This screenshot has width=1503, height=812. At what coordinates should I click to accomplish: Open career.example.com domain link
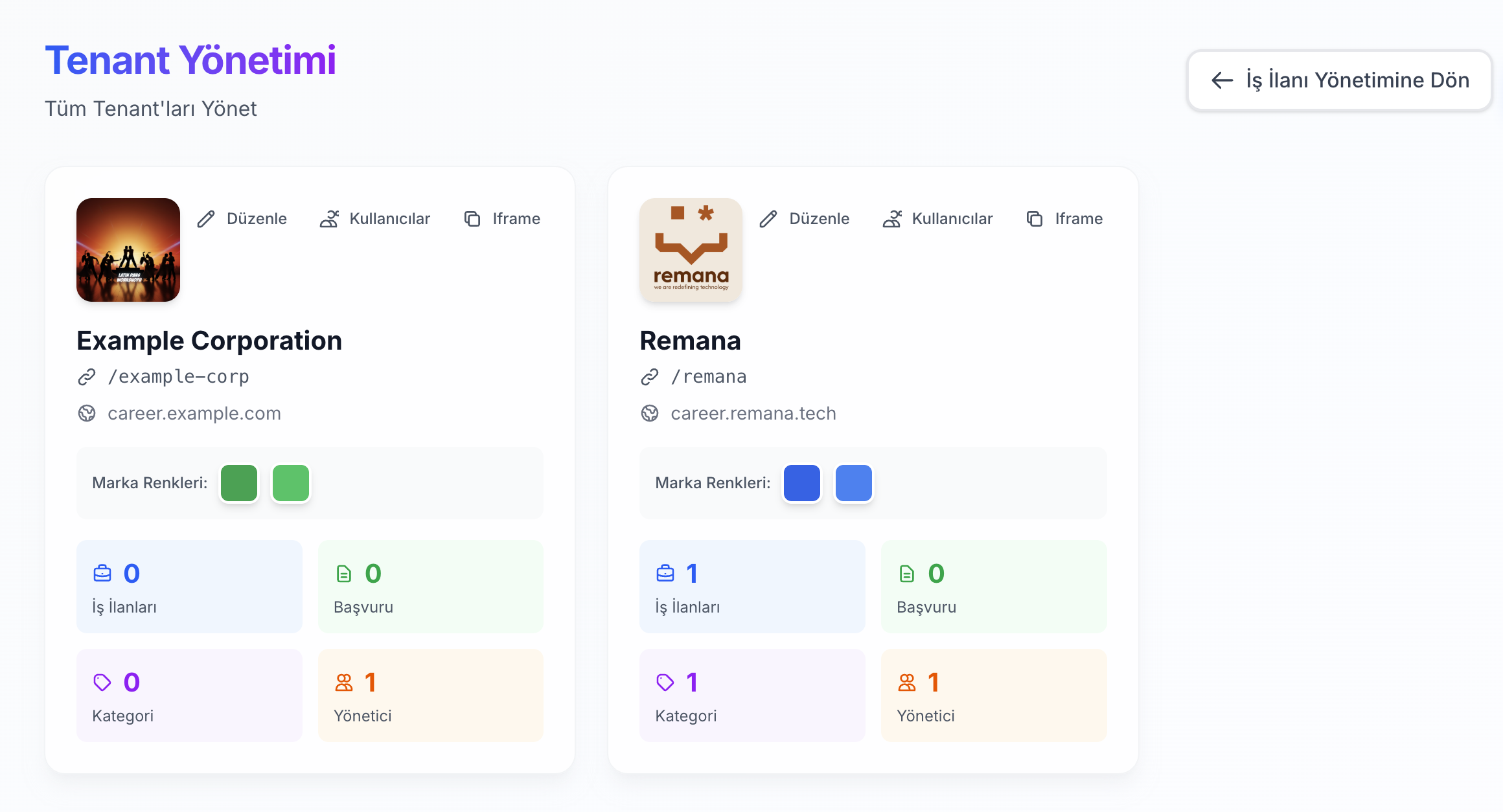pos(194,413)
